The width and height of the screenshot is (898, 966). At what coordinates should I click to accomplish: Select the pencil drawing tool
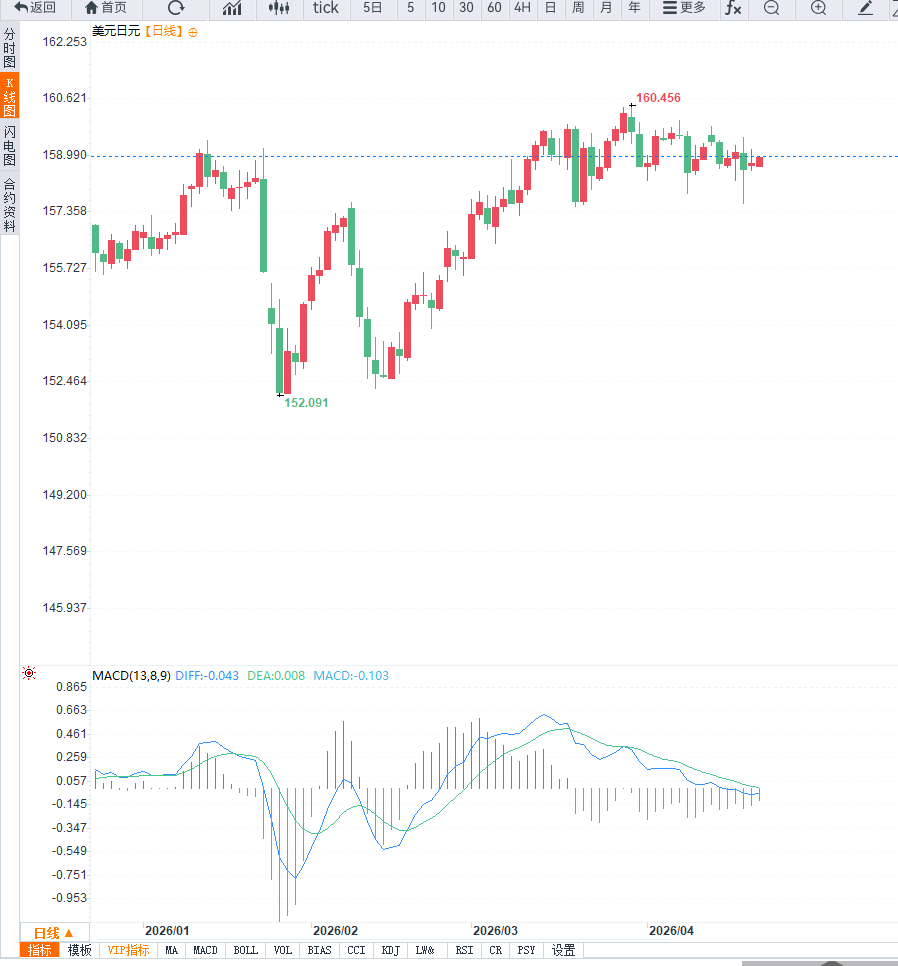866,8
